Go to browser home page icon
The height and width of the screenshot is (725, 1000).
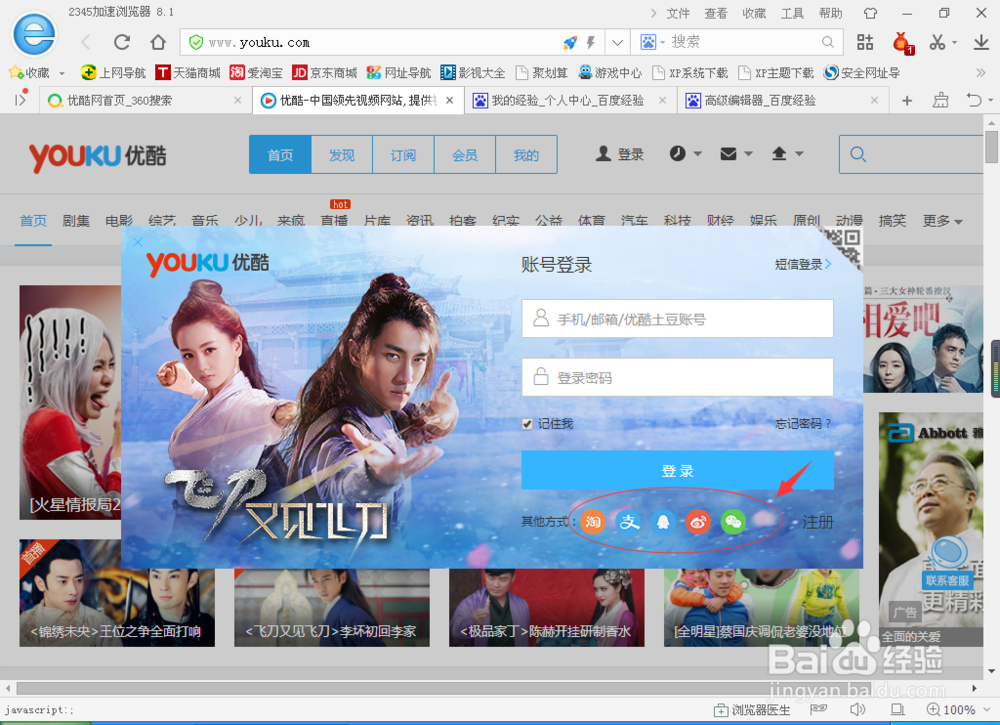coord(158,43)
